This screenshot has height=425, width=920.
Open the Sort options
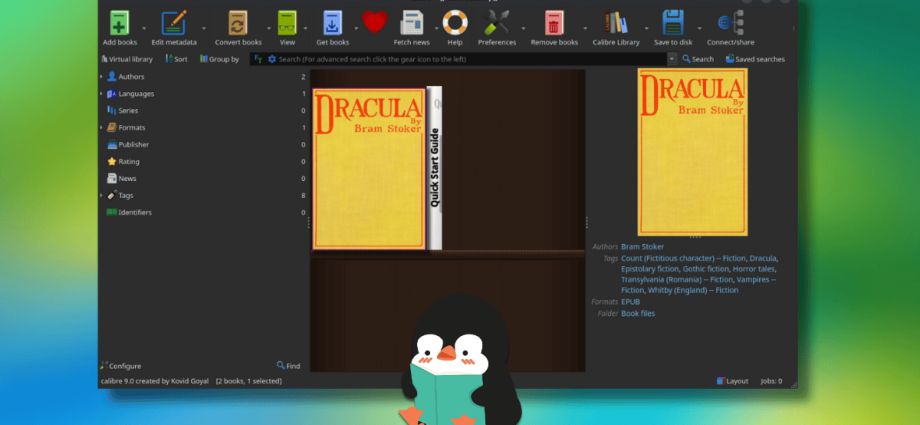click(176, 59)
